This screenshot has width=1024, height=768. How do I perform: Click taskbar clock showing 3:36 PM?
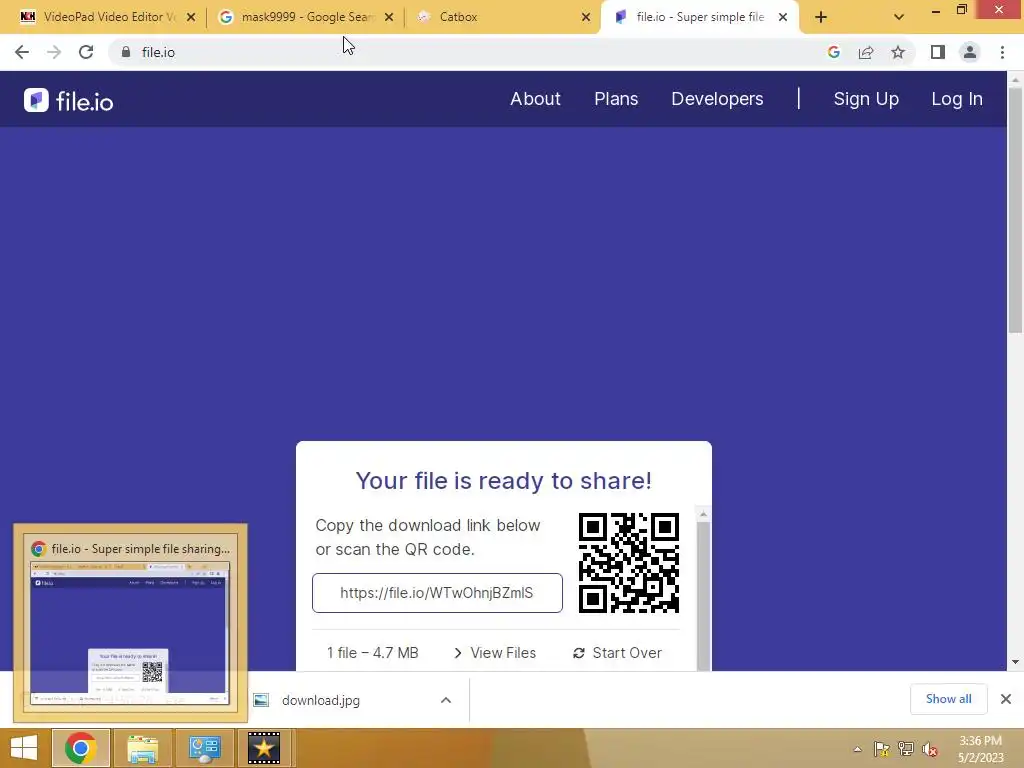click(x=980, y=749)
